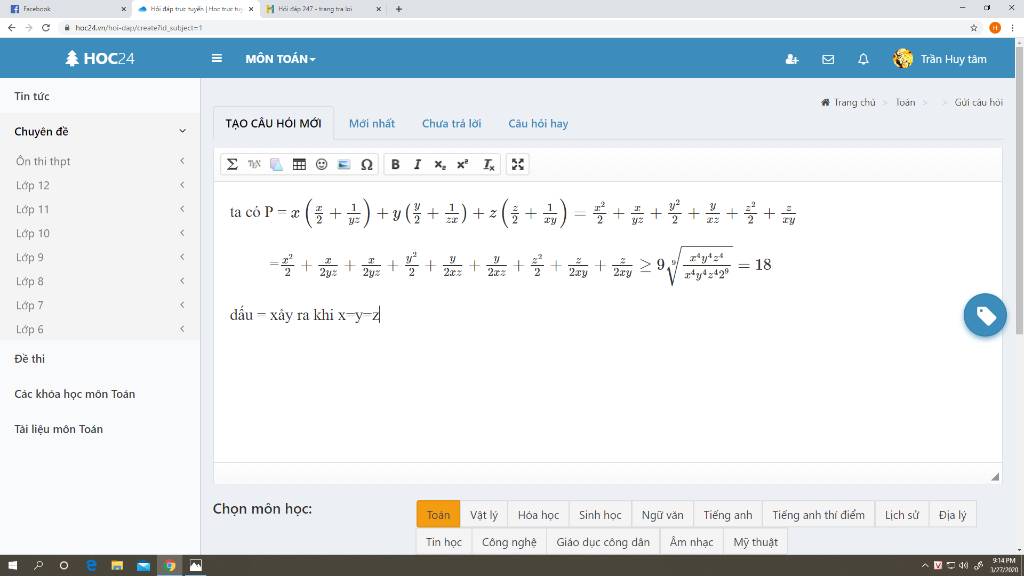
Task: Open the TeX formula editor icon
Action: click(x=254, y=165)
